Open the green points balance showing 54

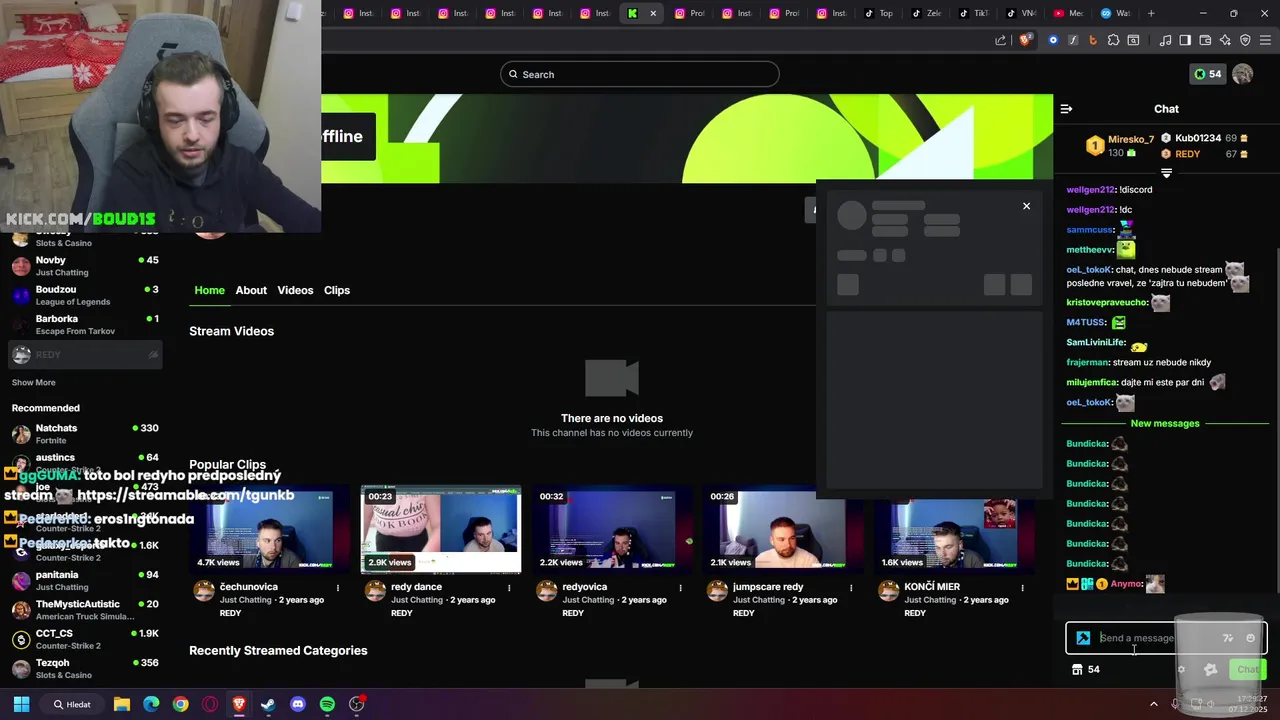pos(1207,74)
